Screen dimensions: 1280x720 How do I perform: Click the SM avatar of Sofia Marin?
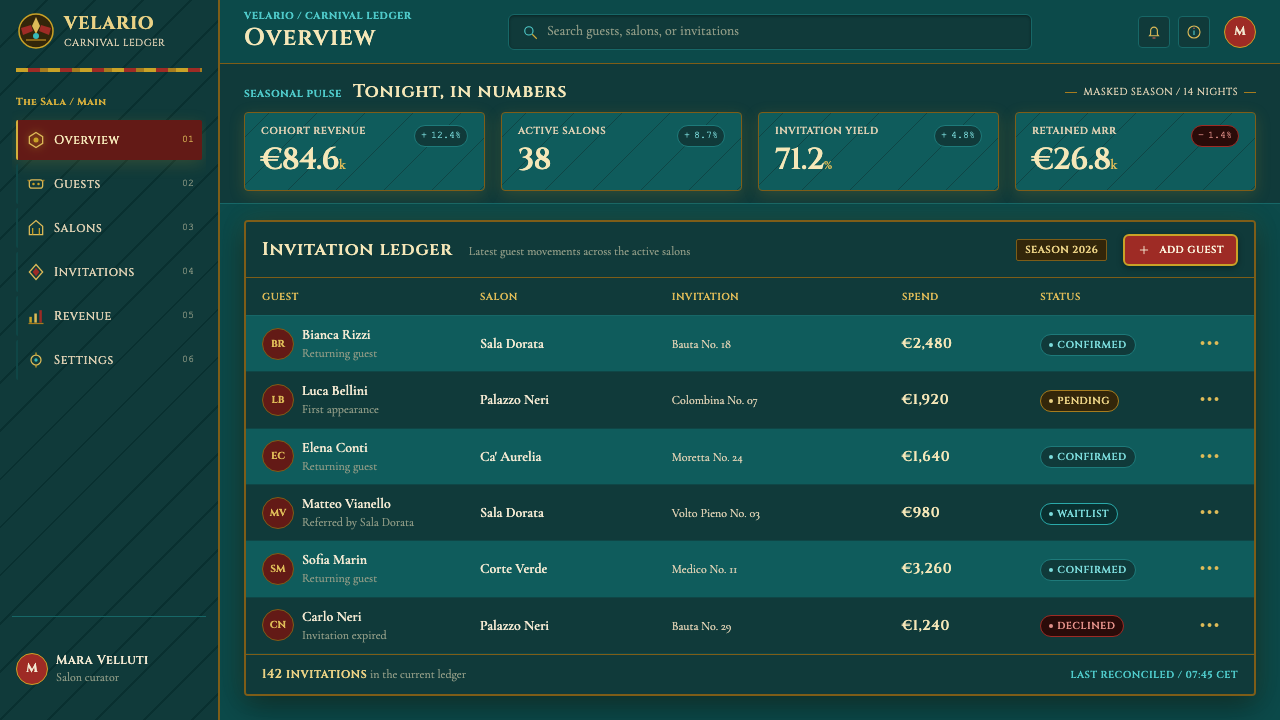pyautogui.click(x=278, y=569)
